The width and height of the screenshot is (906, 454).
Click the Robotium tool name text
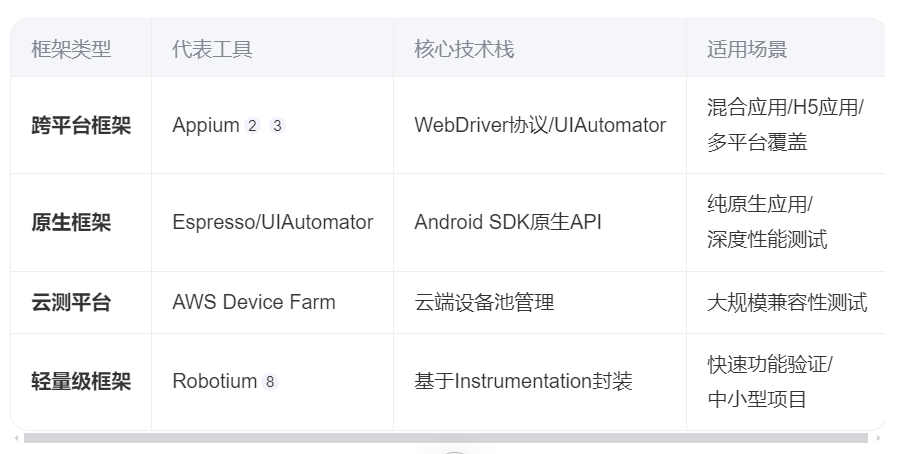coord(214,382)
